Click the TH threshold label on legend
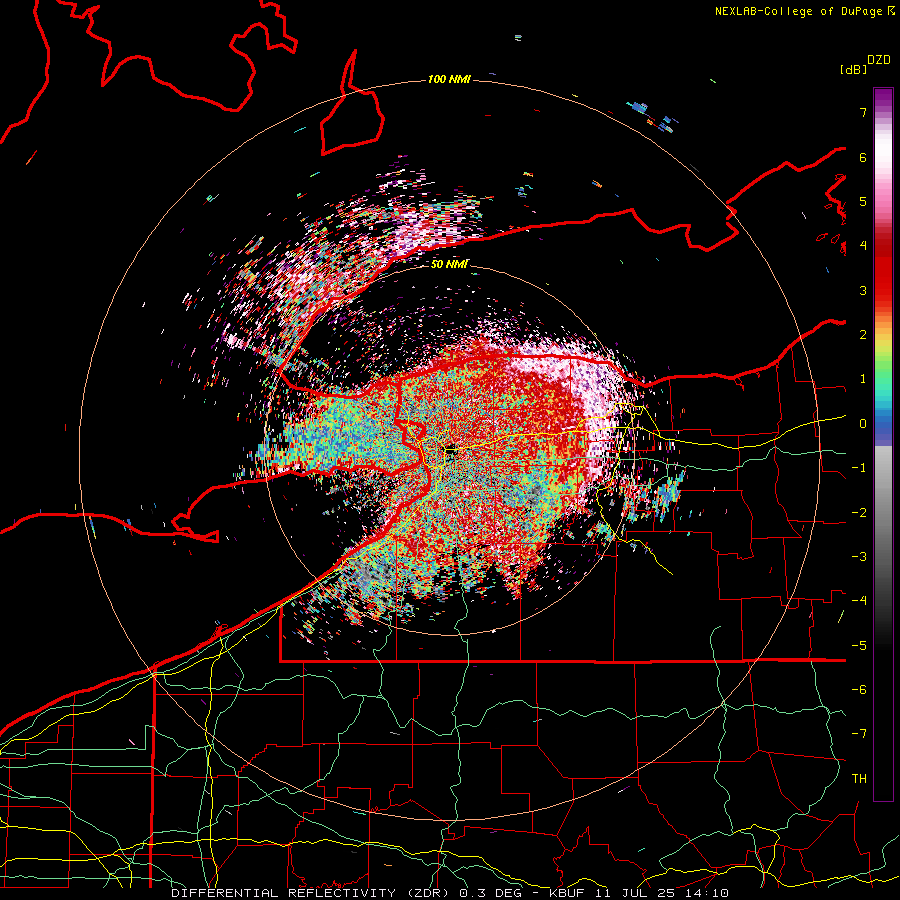The height and width of the screenshot is (900, 900). (859, 779)
